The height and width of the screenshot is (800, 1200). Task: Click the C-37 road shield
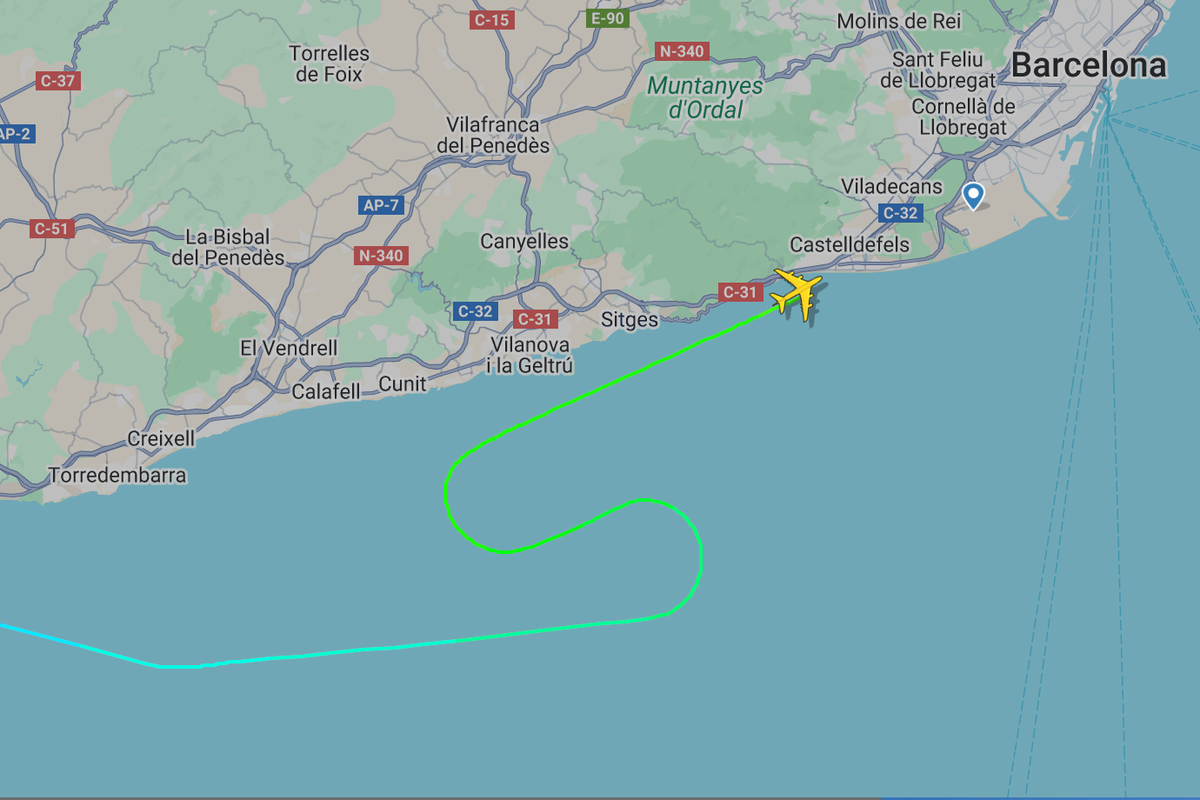pos(58,81)
